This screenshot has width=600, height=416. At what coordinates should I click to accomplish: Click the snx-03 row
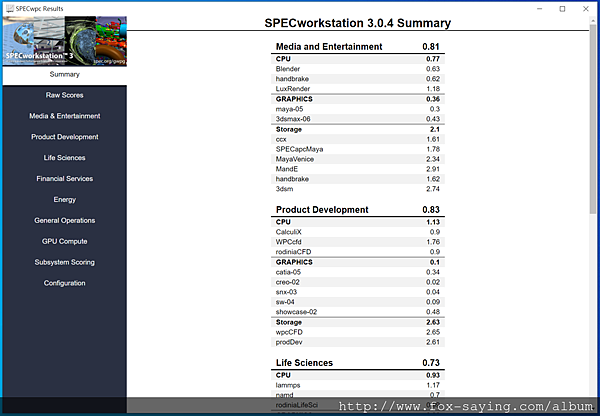[358, 292]
